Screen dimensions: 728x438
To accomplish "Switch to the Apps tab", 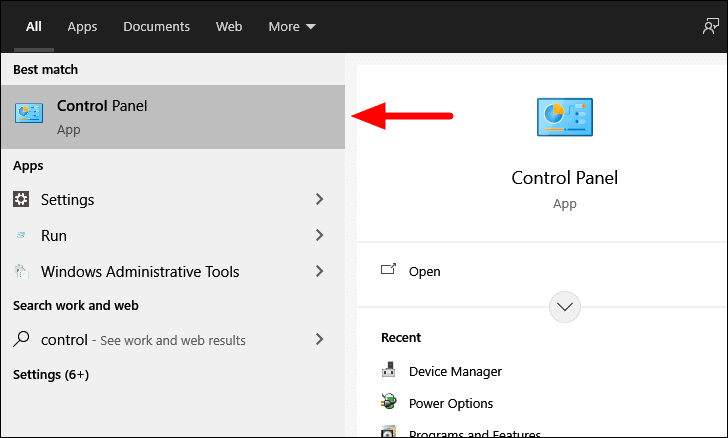I will coord(82,26).
